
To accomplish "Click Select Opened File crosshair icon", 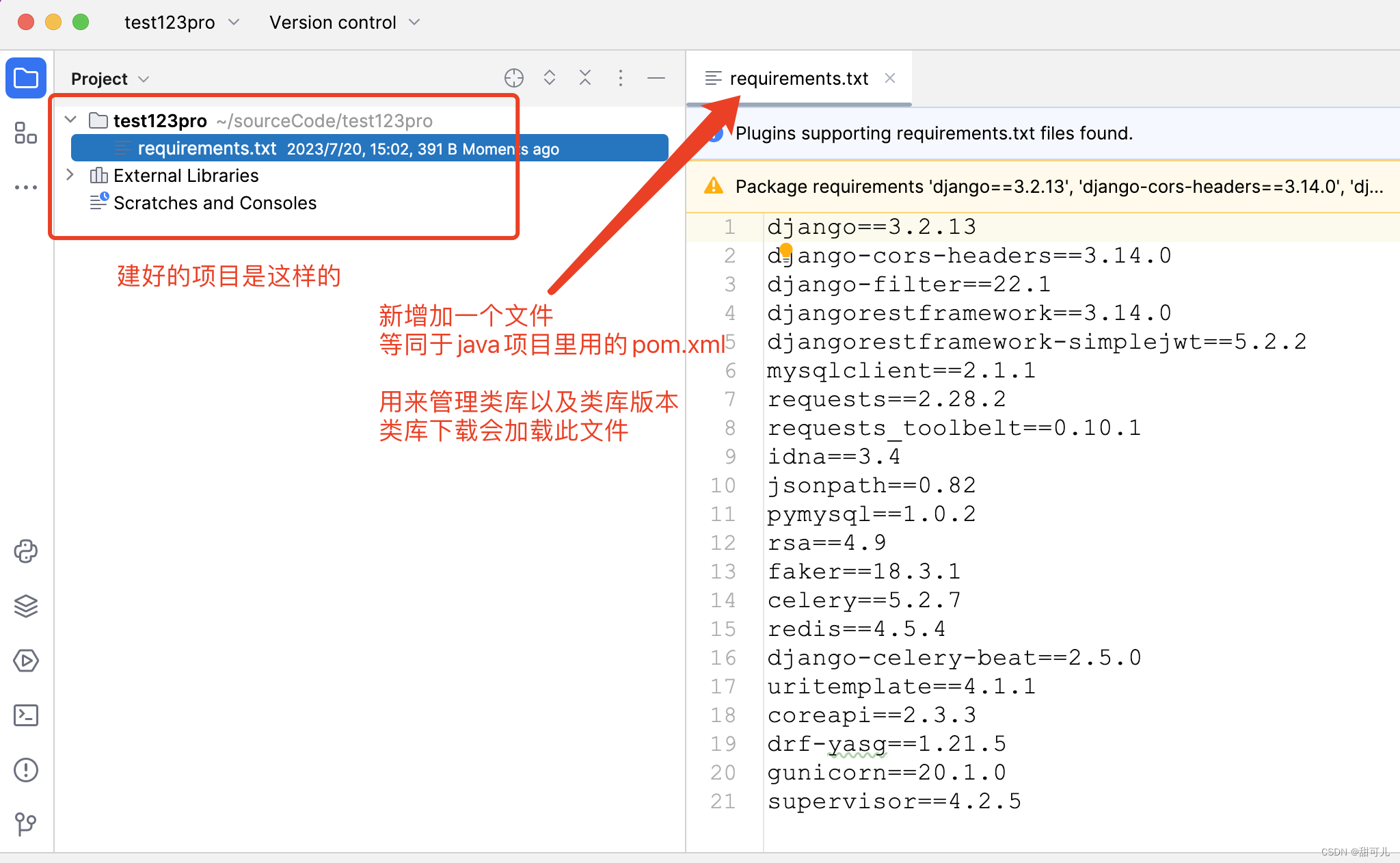I will pyautogui.click(x=514, y=78).
